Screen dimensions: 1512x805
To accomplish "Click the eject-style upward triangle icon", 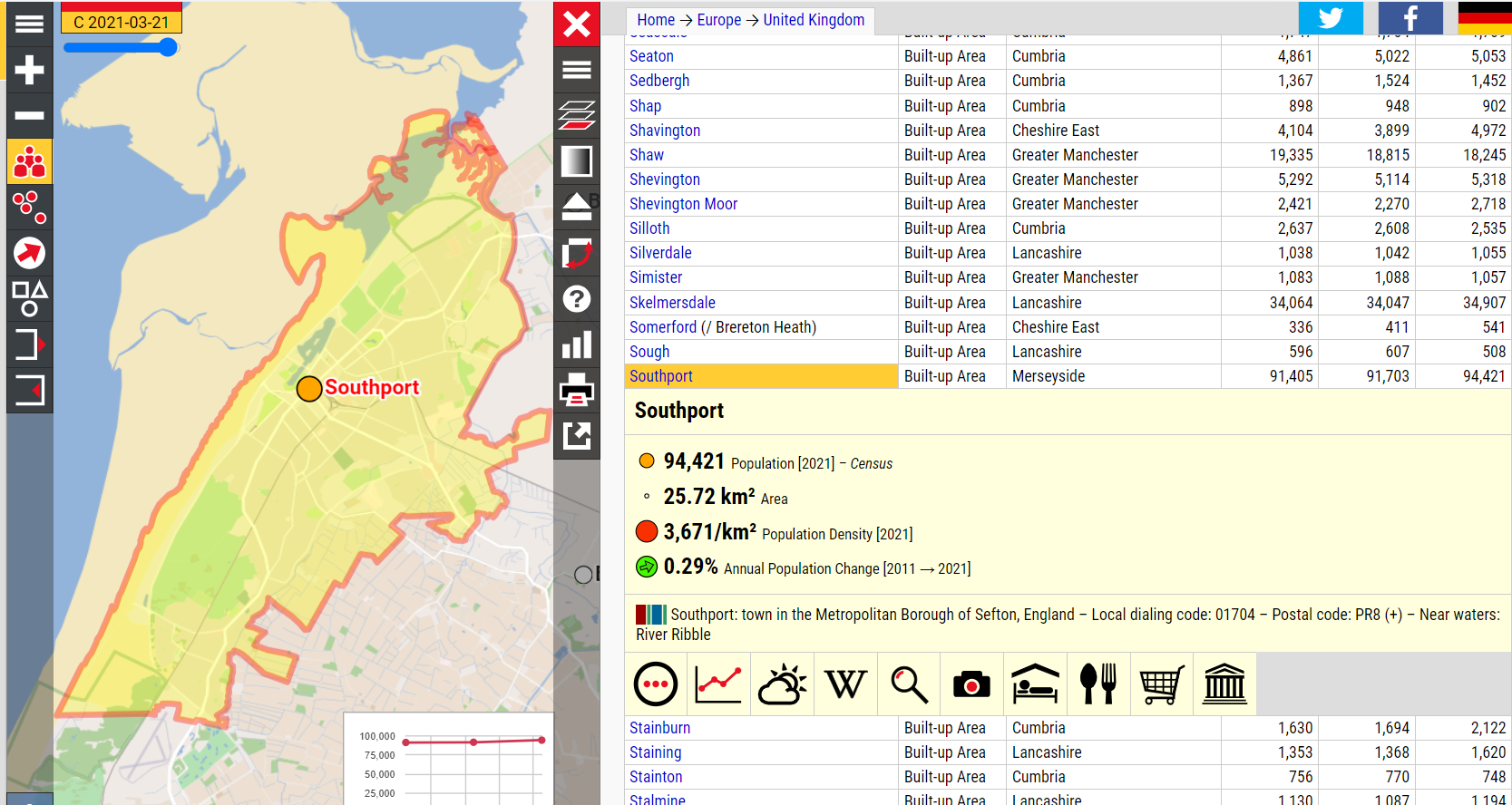I will [577, 207].
